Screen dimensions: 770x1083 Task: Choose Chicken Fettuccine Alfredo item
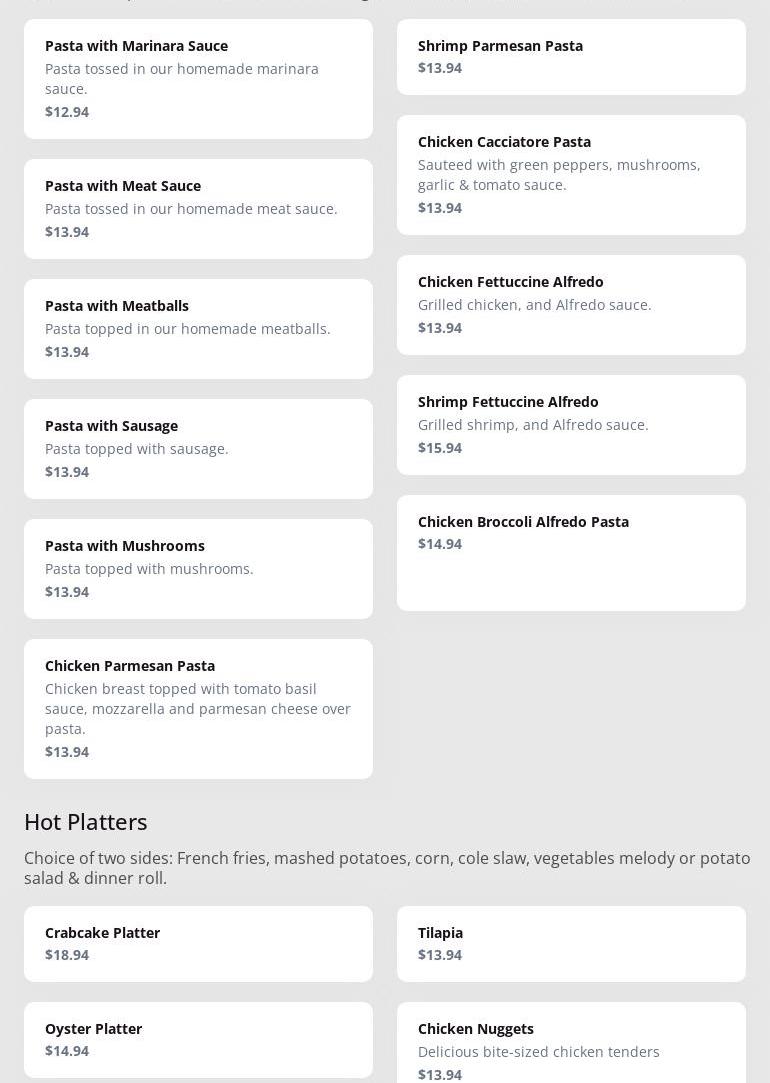click(571, 304)
